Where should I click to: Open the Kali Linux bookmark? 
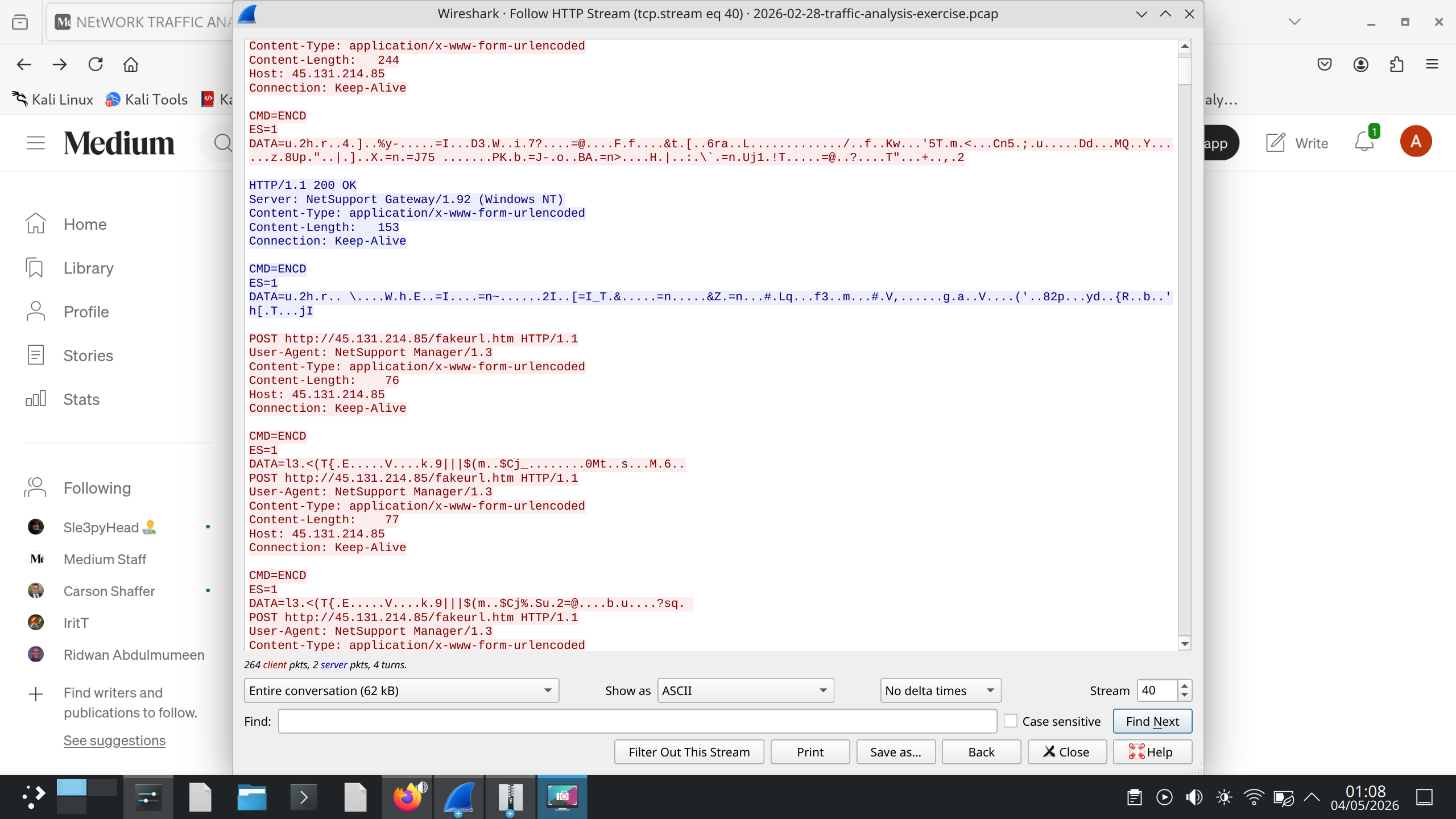point(53,100)
